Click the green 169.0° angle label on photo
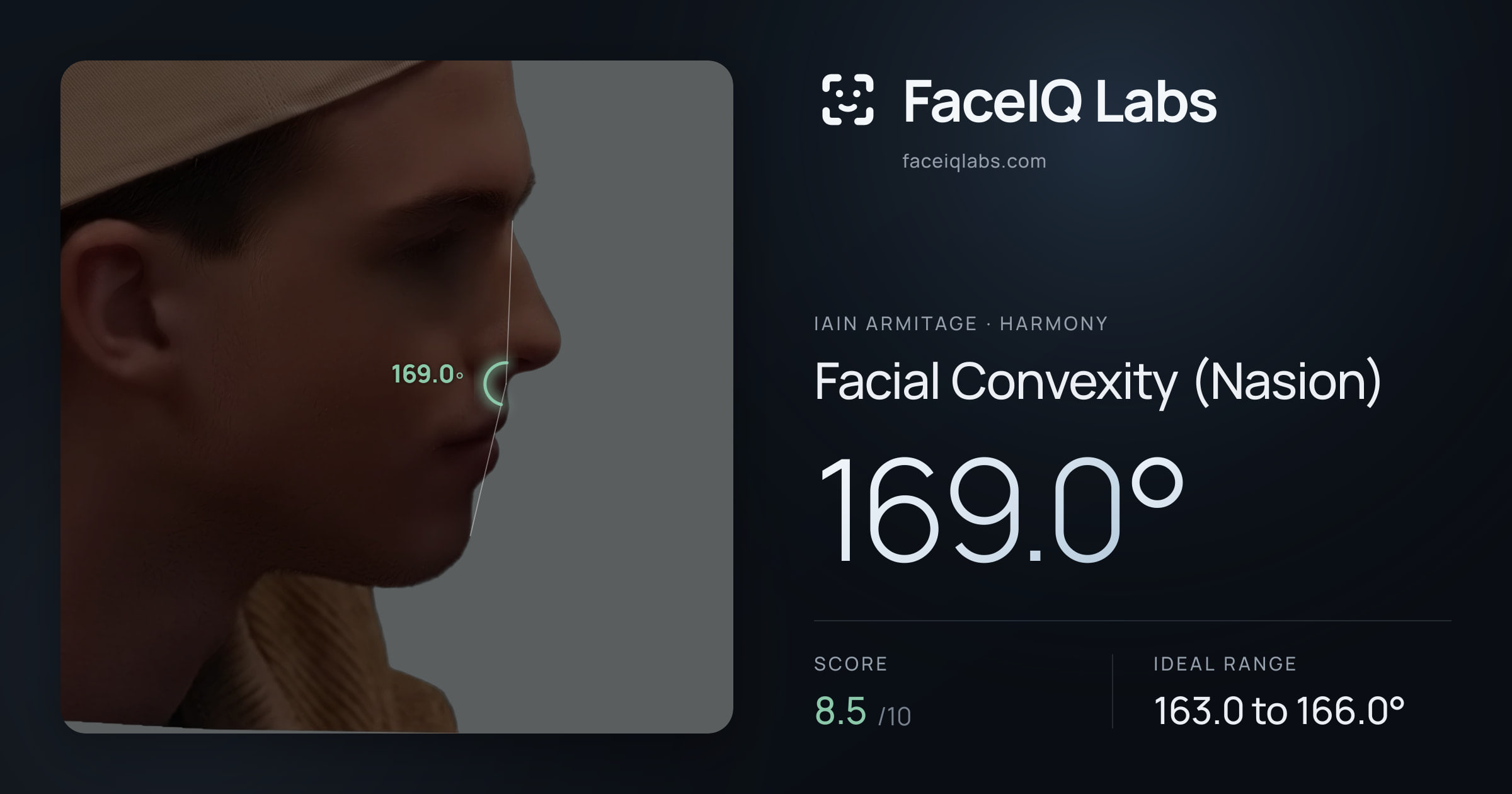The height and width of the screenshot is (794, 1512). [427, 374]
